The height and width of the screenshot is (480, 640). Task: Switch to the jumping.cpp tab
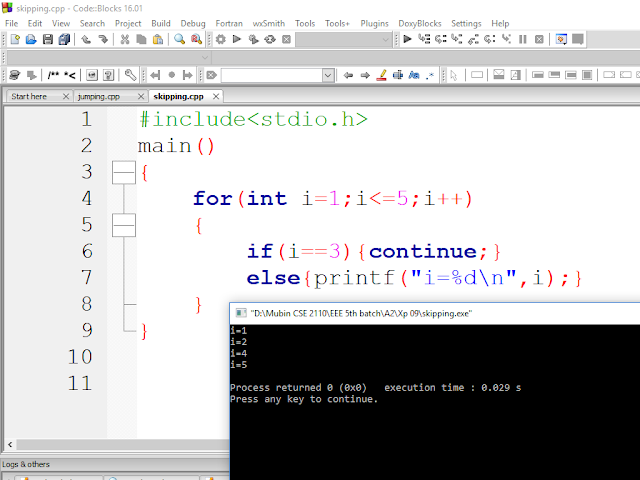coord(99,96)
